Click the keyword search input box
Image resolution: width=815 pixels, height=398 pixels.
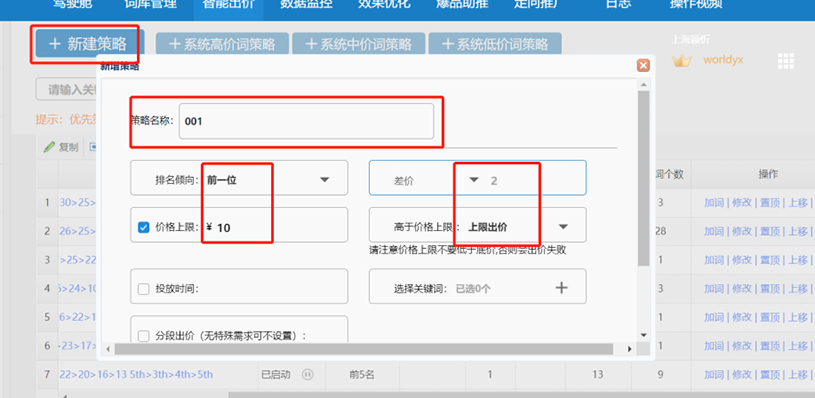click(67, 89)
